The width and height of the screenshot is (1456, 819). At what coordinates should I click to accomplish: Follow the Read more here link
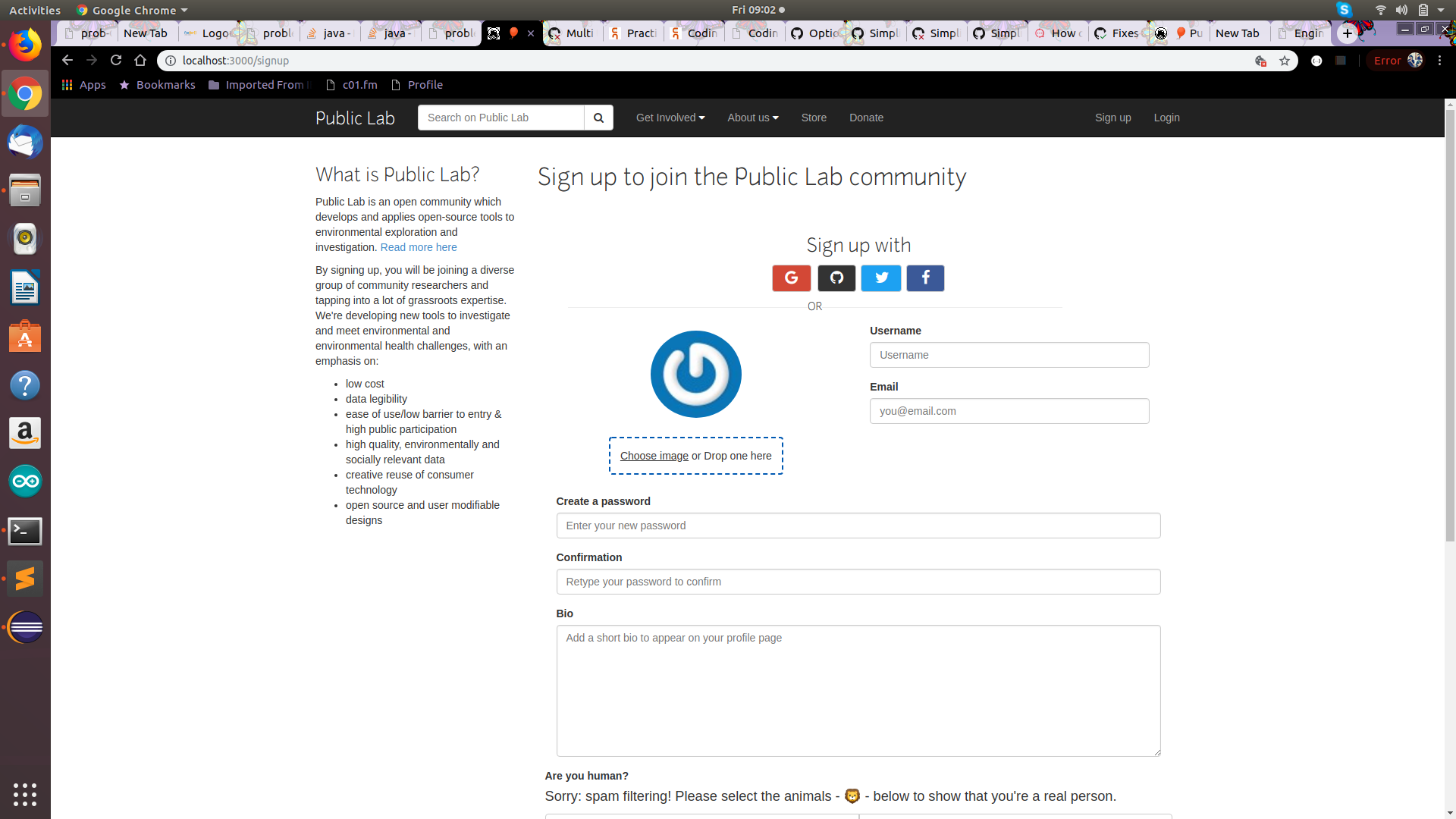point(419,247)
